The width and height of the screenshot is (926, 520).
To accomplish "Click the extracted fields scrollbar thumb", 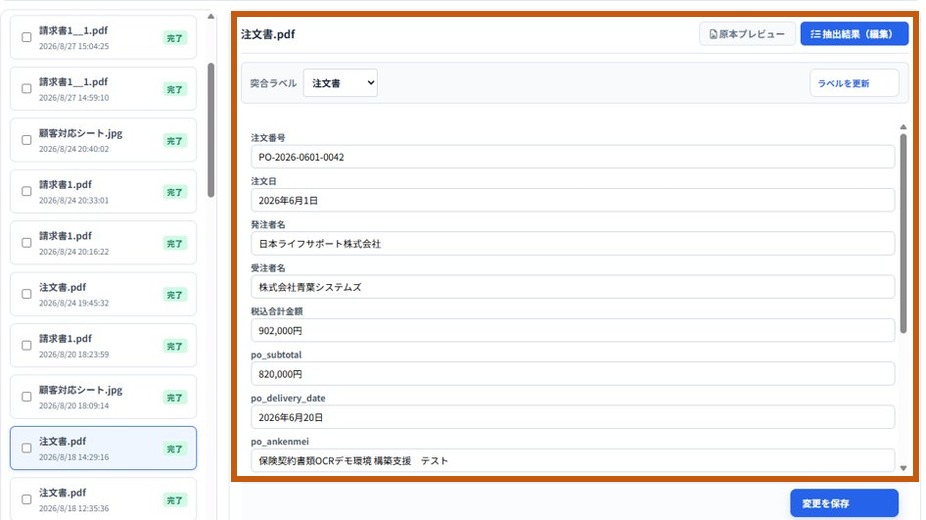I will [x=903, y=234].
